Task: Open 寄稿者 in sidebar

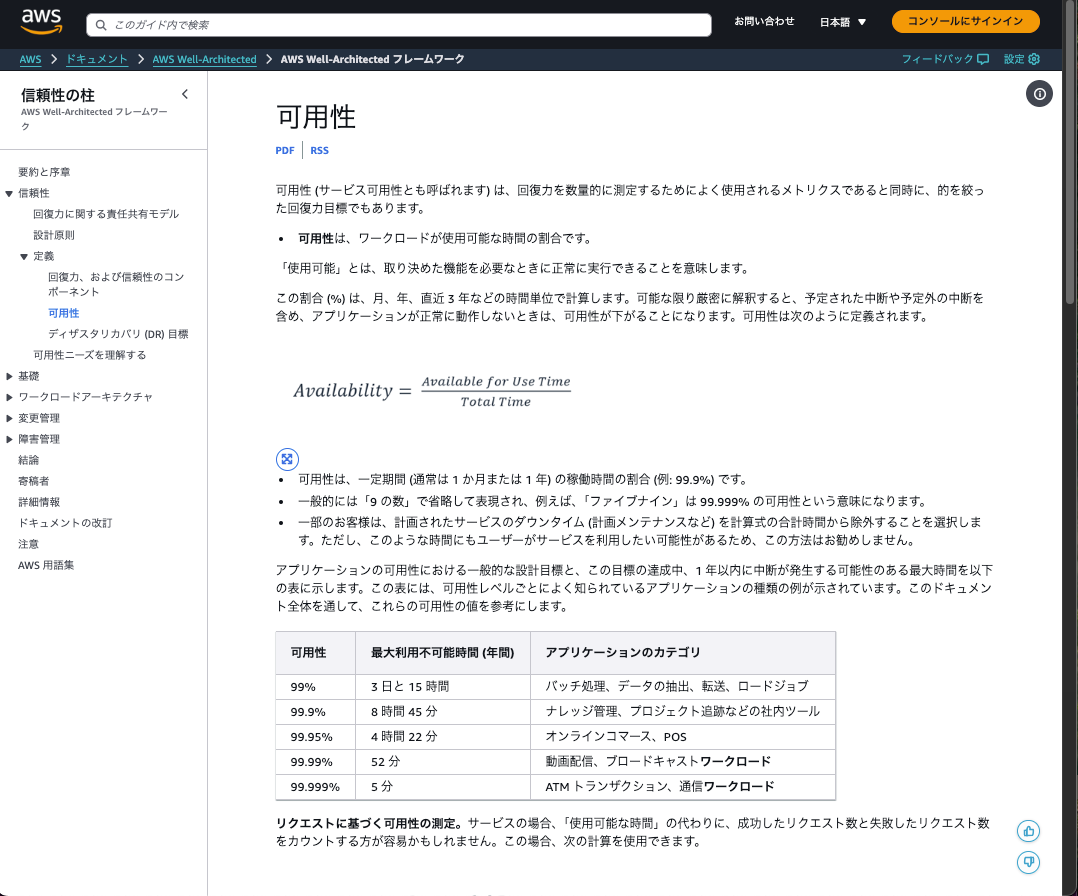Action: (34, 481)
